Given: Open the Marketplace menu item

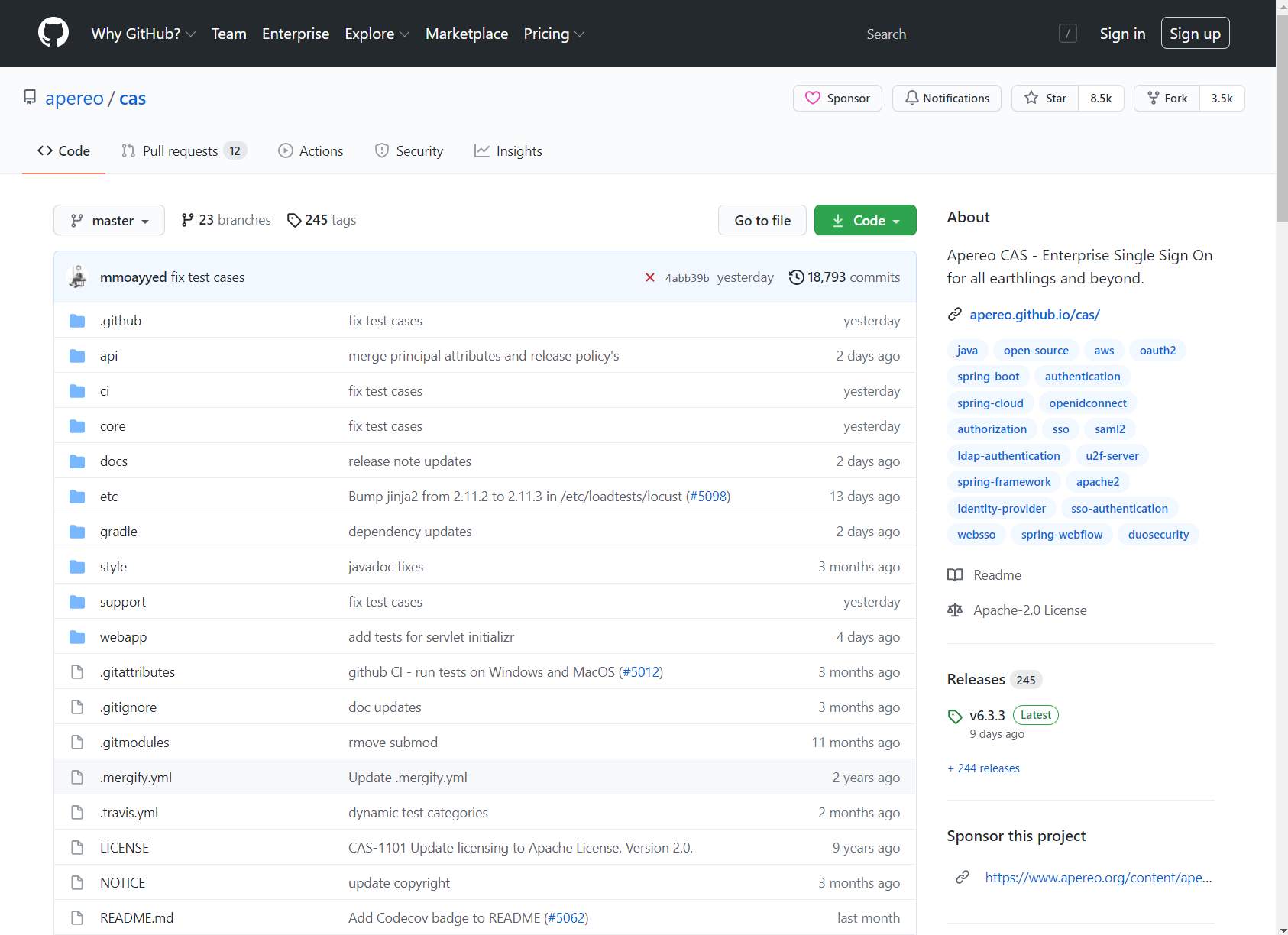Looking at the screenshot, I should (x=467, y=34).
